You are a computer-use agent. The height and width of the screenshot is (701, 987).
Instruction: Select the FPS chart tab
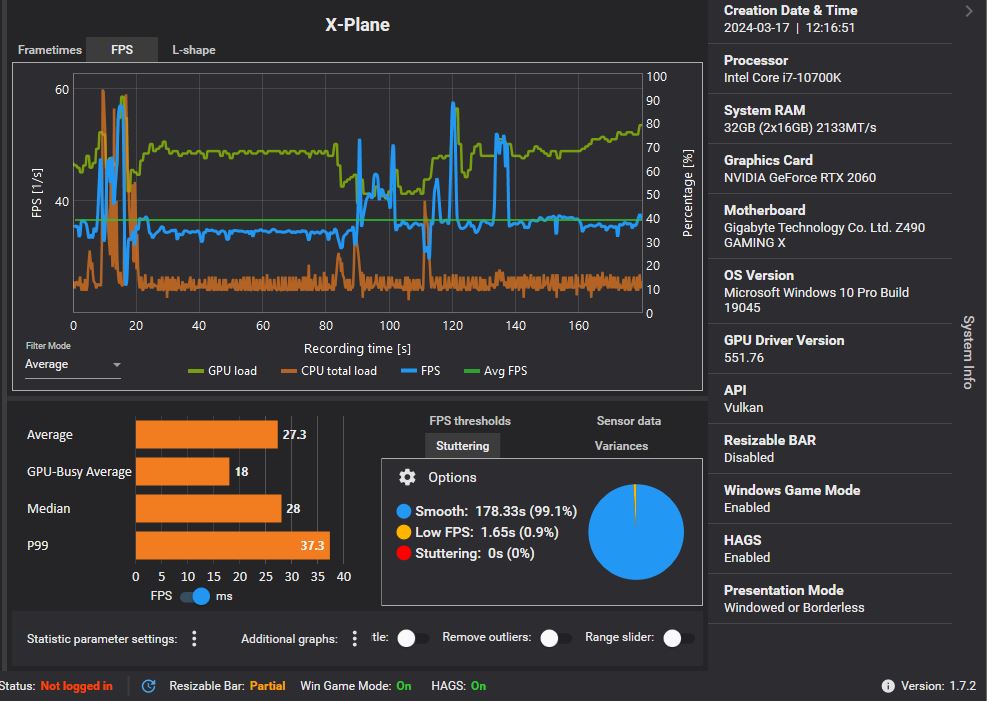tap(122, 50)
